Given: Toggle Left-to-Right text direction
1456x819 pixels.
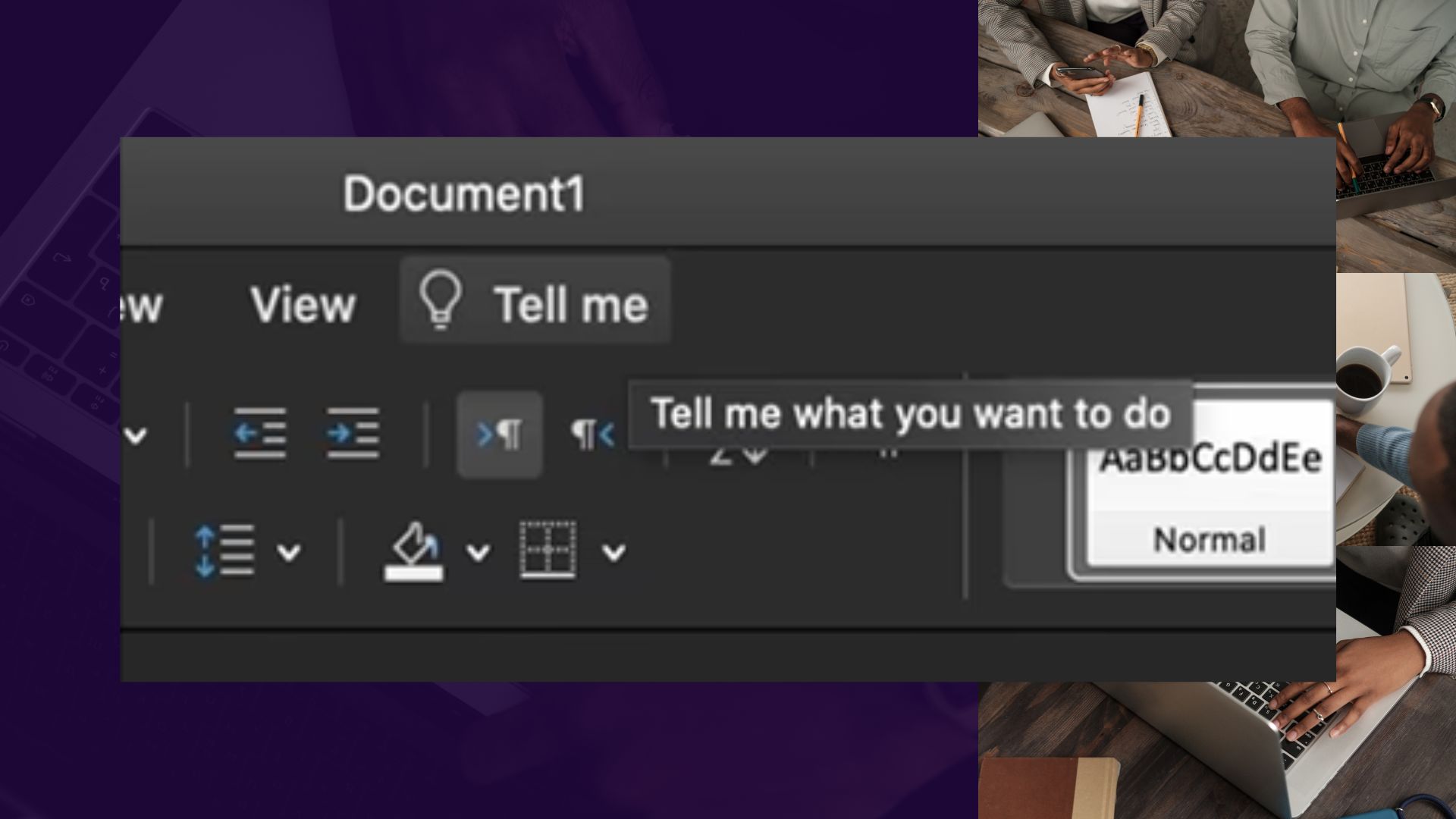Looking at the screenshot, I should point(500,435).
